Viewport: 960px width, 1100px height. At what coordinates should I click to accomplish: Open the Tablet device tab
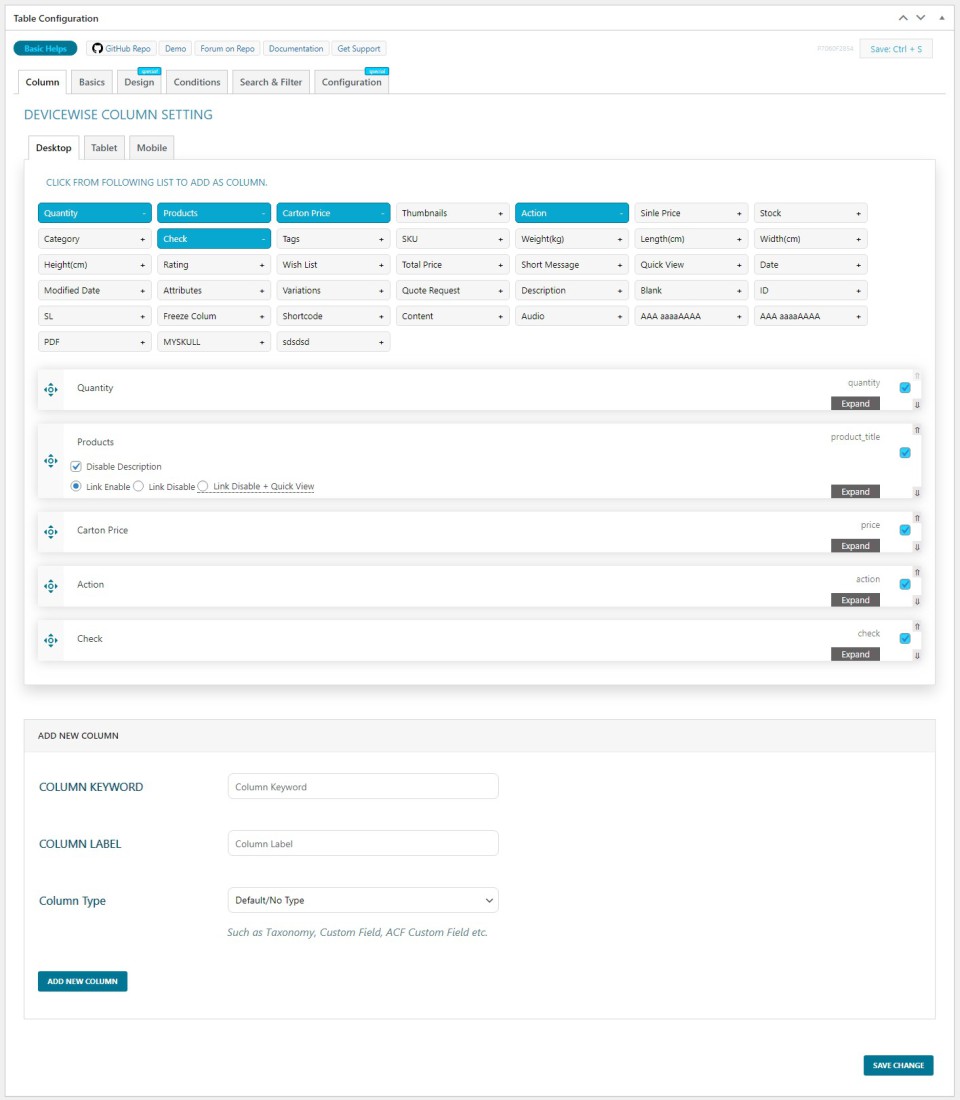[x=104, y=148]
